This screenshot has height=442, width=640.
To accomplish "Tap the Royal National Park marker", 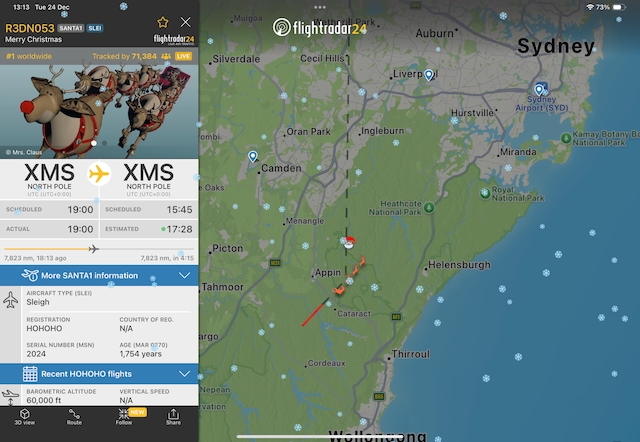I will click(x=485, y=193).
